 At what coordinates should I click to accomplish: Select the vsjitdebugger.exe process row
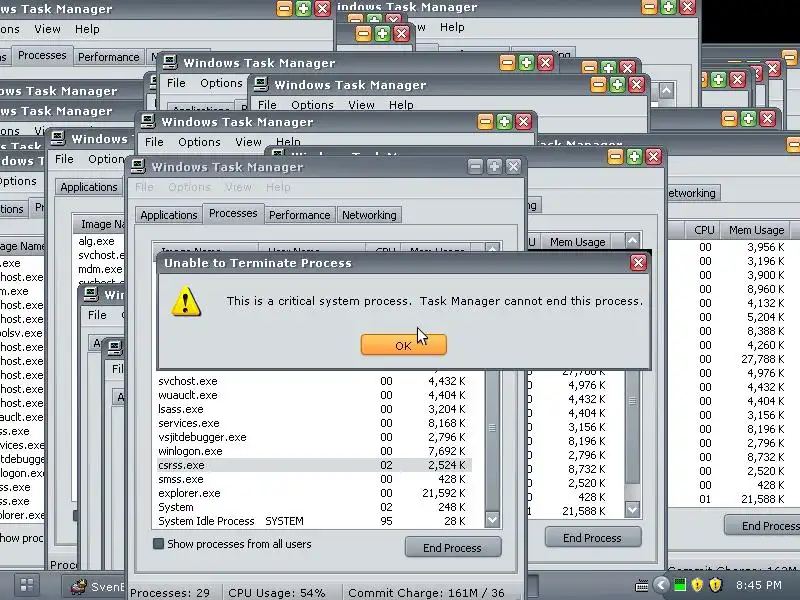[314, 437]
